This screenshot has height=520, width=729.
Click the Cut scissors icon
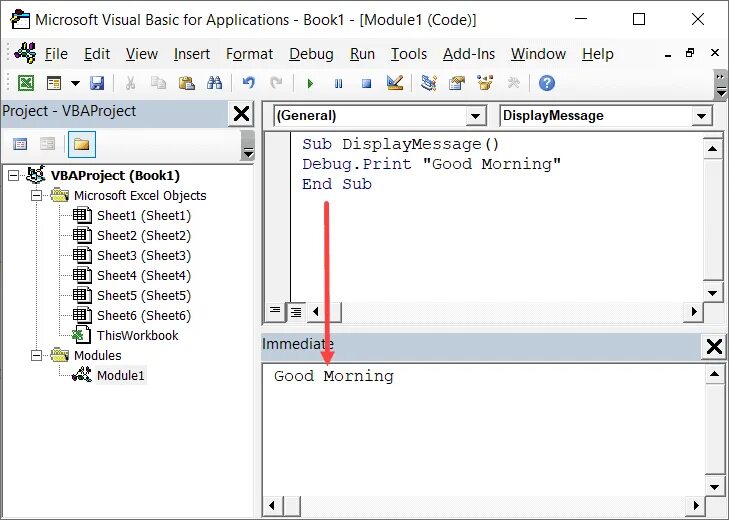pyautogui.click(x=131, y=83)
